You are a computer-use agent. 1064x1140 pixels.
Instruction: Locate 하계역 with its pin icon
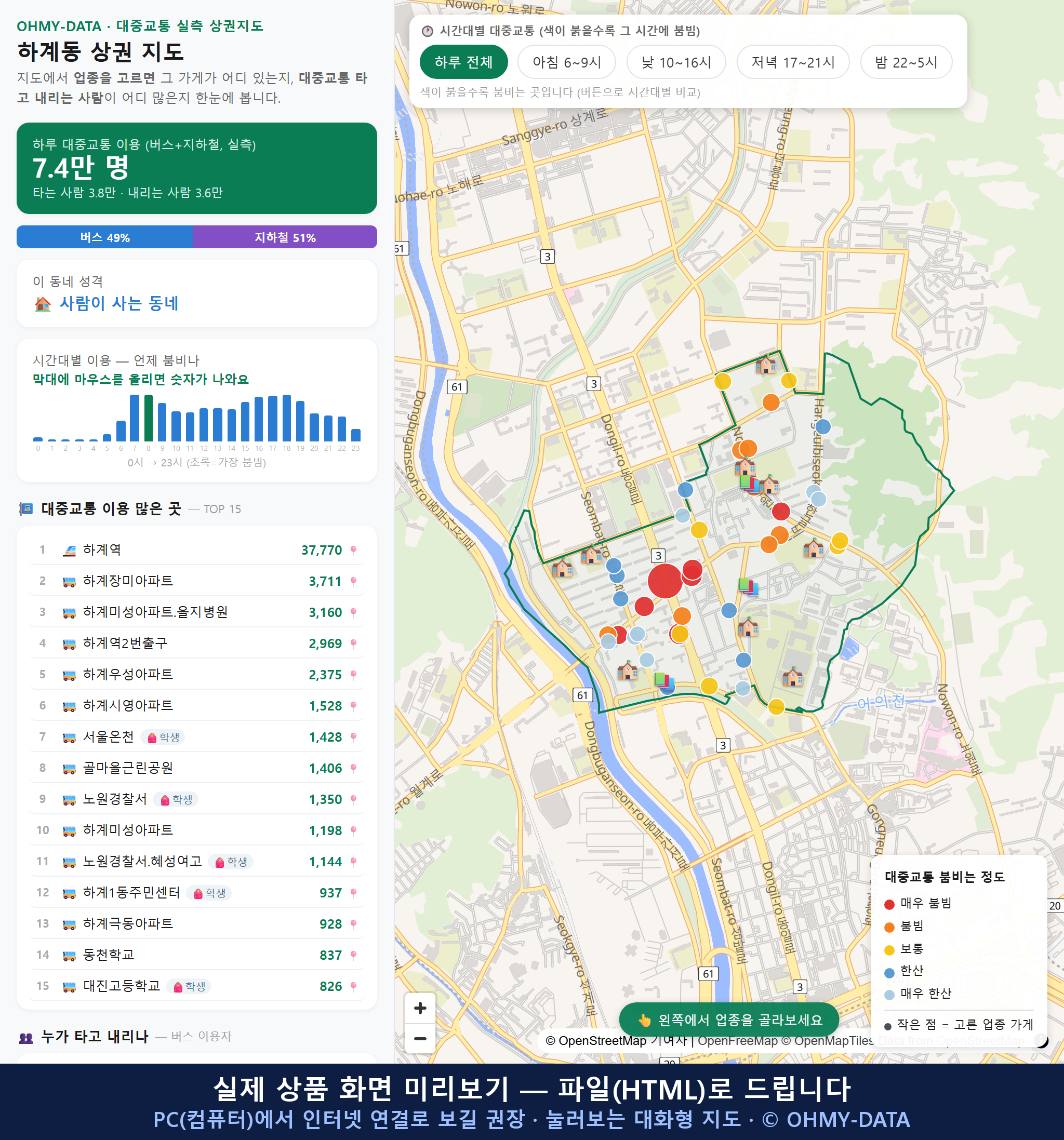point(353,550)
